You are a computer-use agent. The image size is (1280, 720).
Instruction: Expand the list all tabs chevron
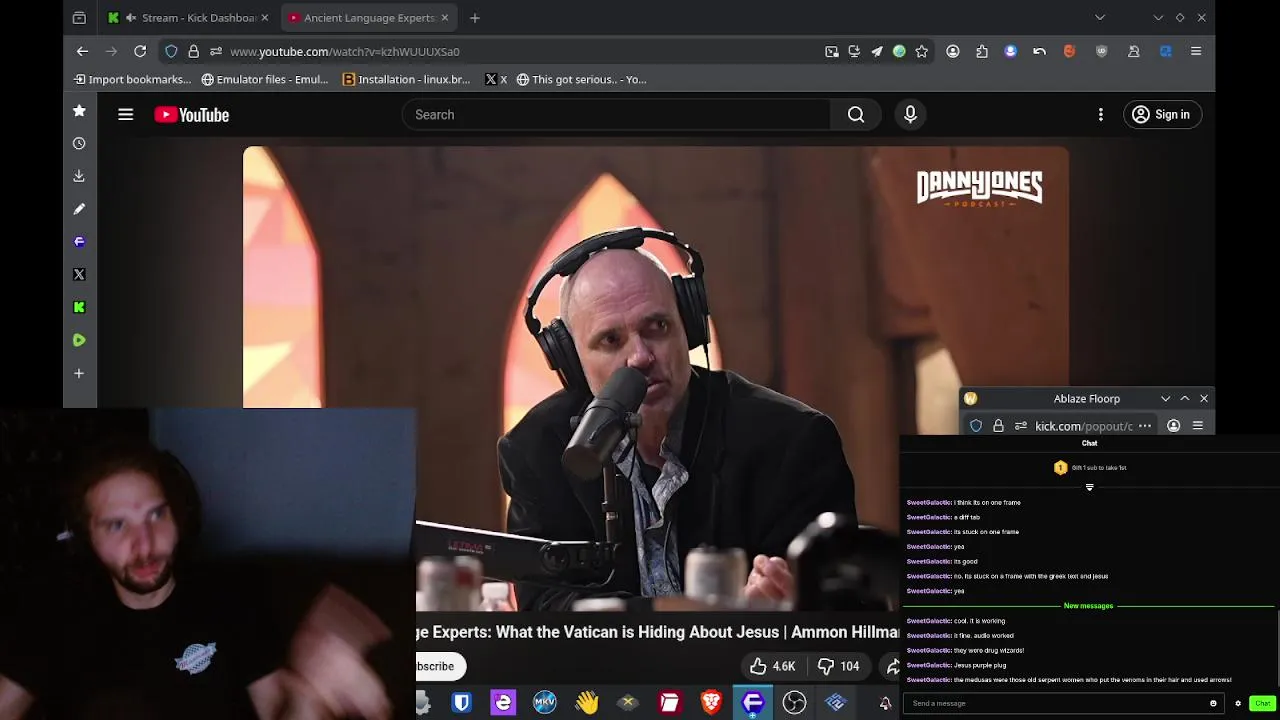(1100, 17)
